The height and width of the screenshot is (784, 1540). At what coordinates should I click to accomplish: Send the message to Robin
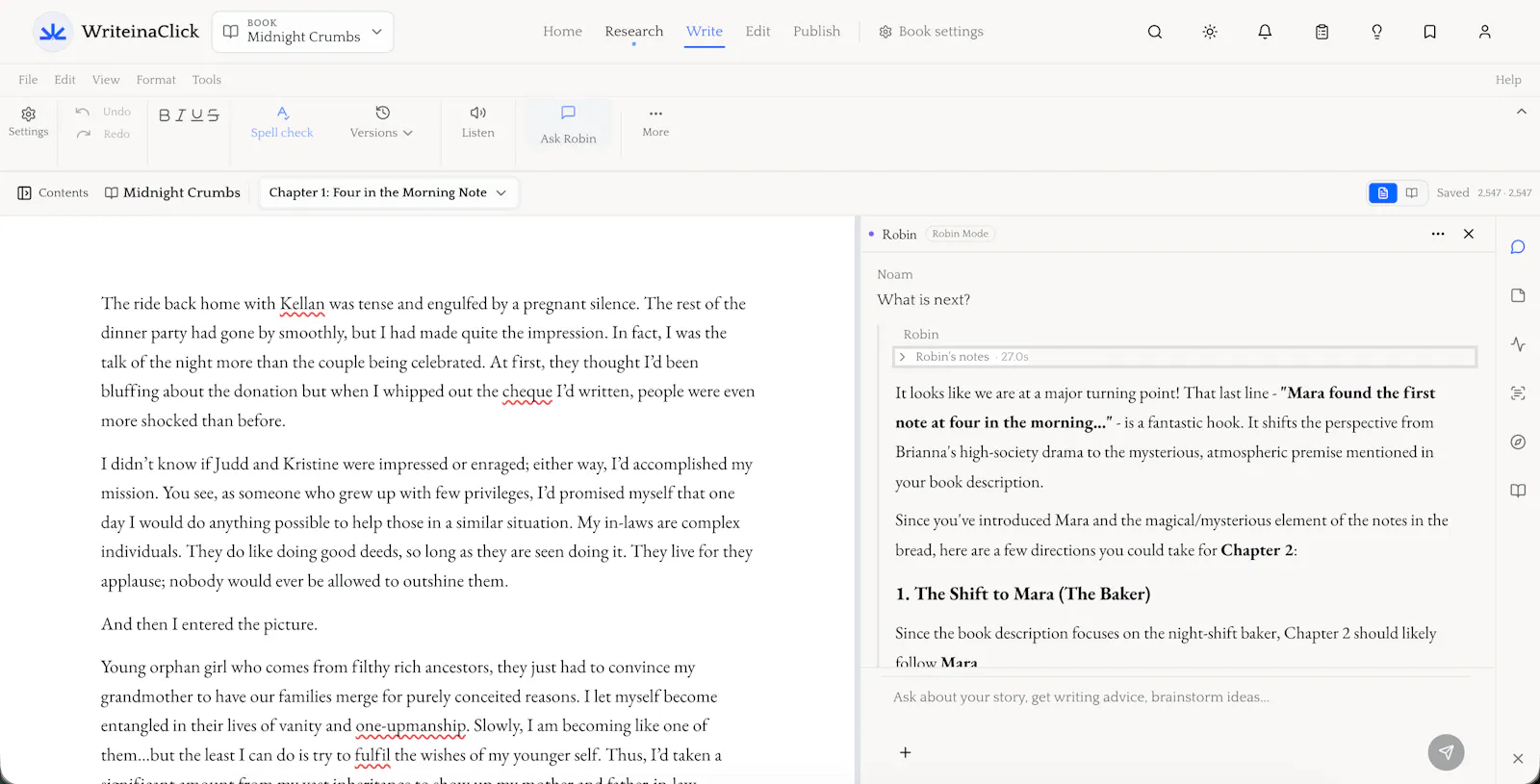click(1446, 752)
